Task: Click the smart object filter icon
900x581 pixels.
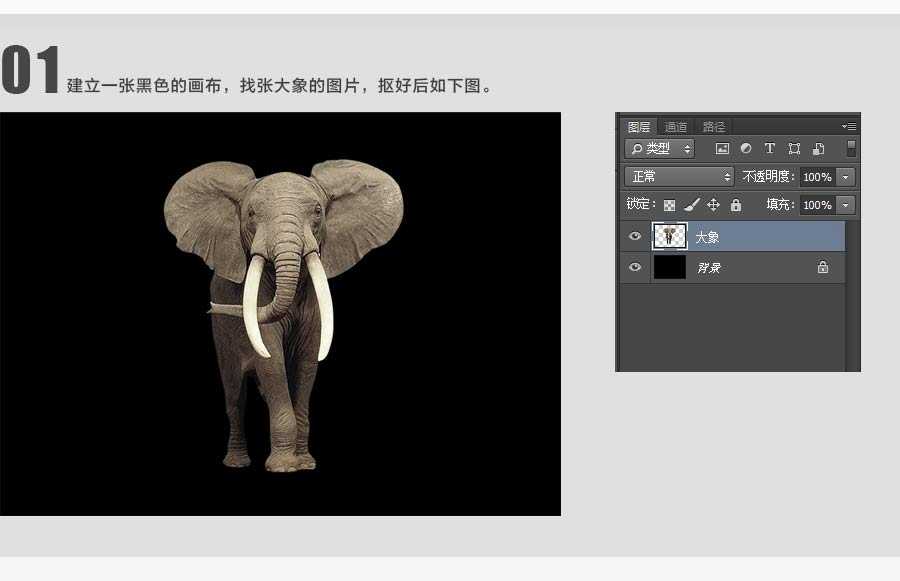Action: [x=818, y=149]
